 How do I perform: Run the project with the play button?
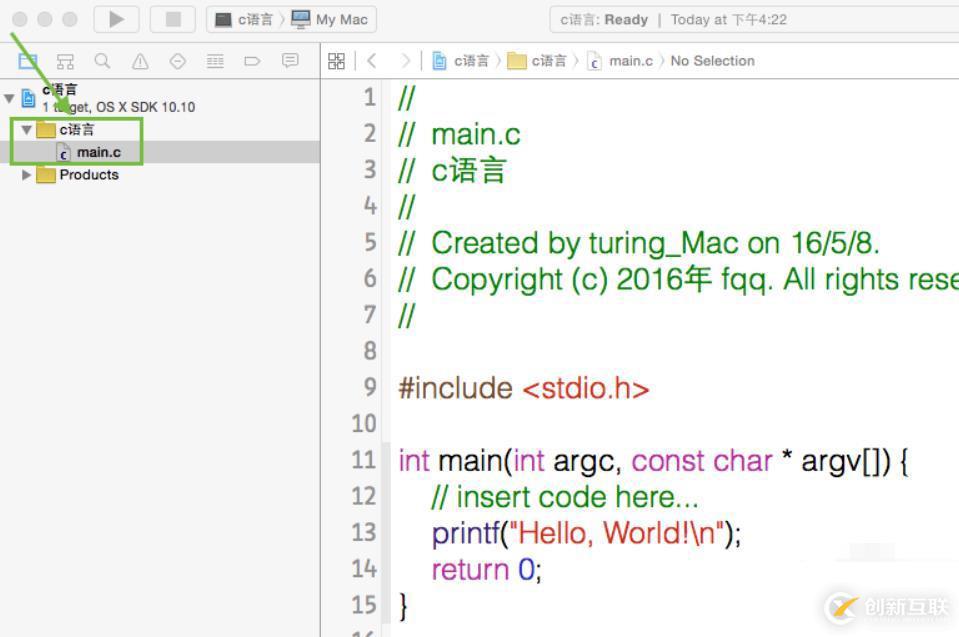point(114,18)
